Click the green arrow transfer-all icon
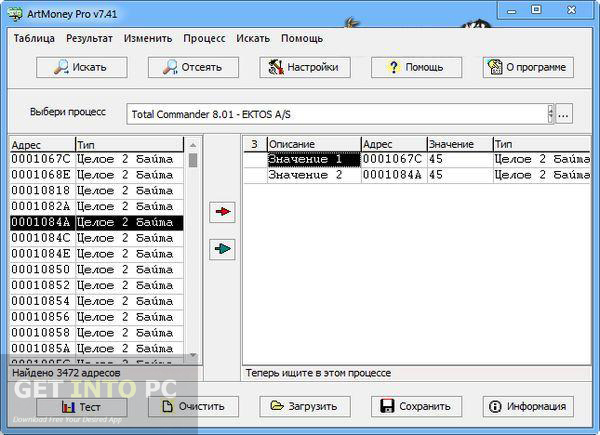The width and height of the screenshot is (600, 435). tap(222, 249)
